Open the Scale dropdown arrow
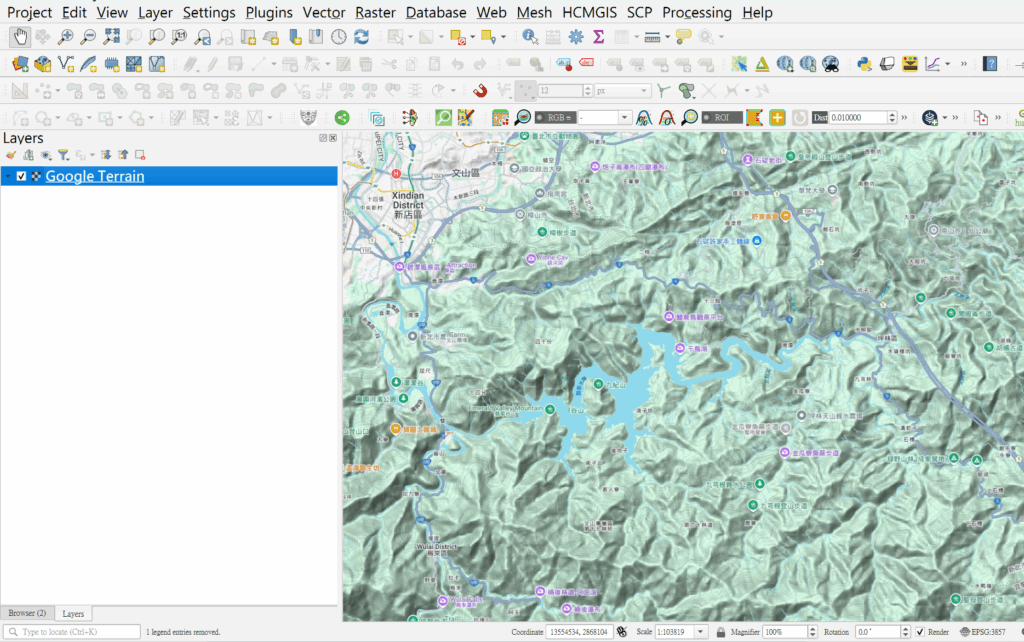 (x=700, y=632)
